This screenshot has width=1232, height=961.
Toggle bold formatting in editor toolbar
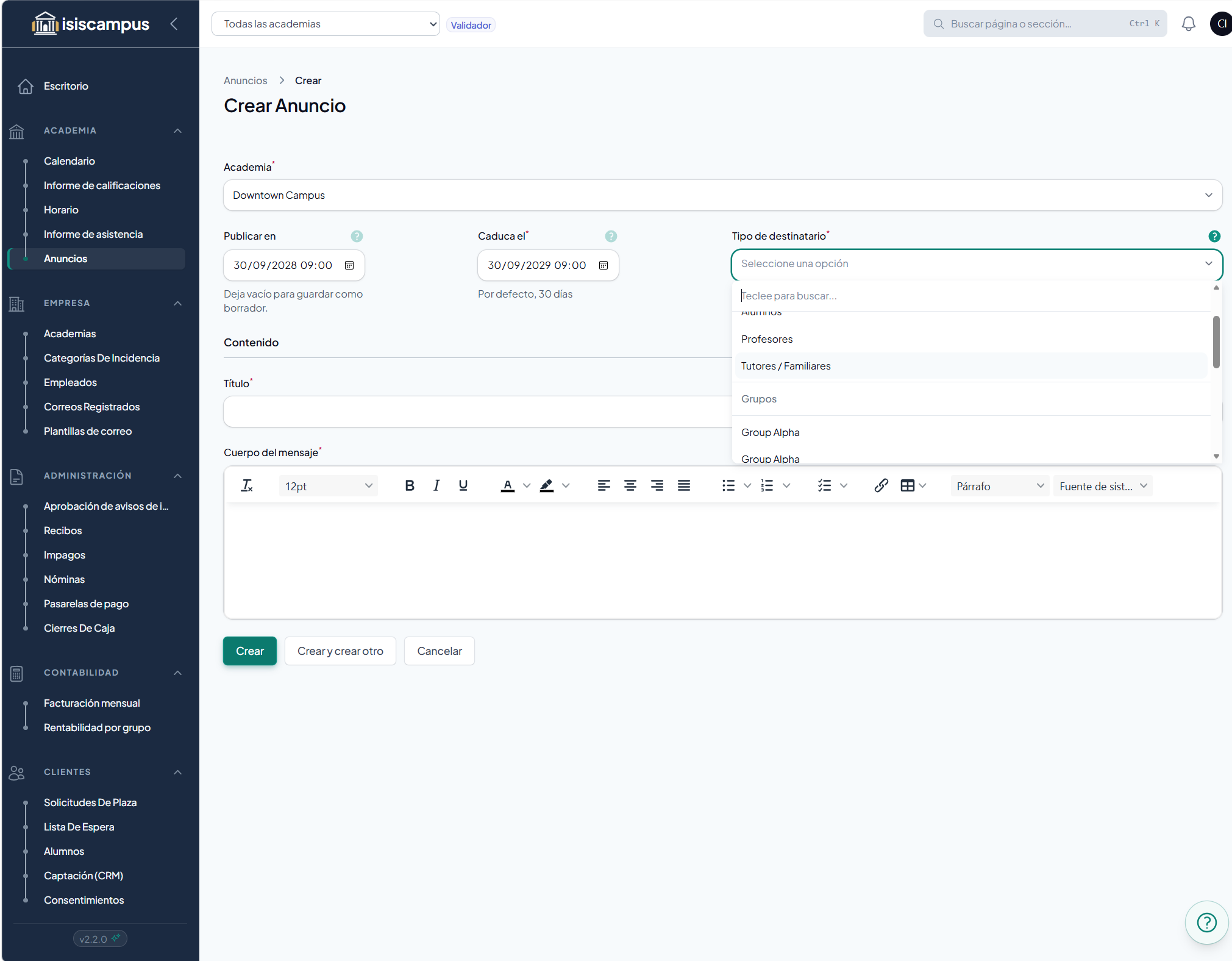coord(410,485)
